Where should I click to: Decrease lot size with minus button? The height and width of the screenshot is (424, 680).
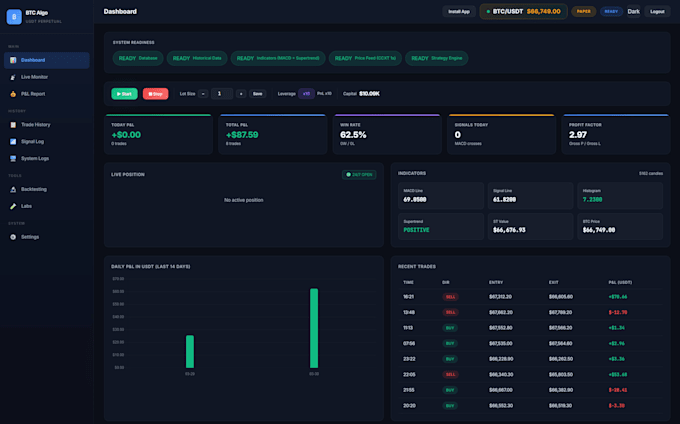pyautogui.click(x=203, y=94)
